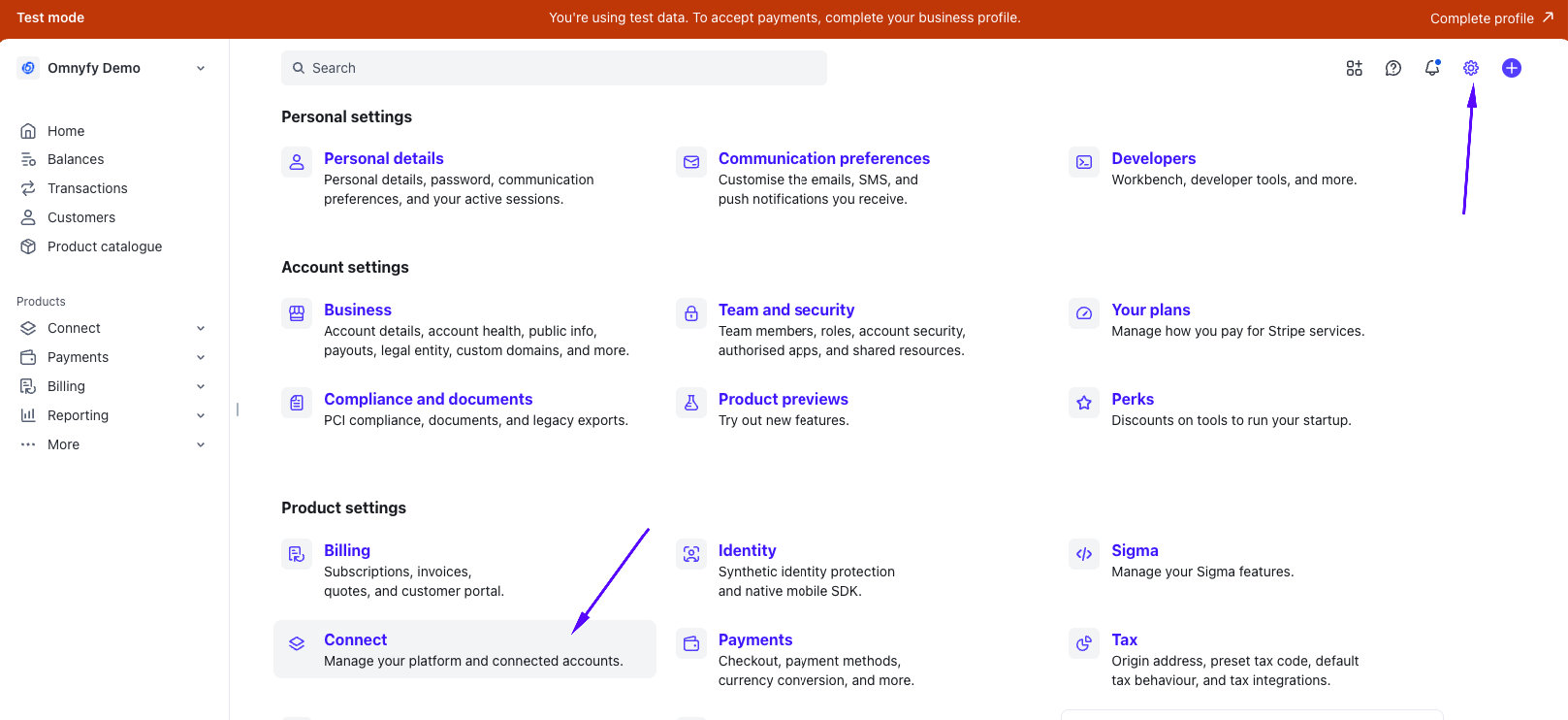Click the Test mode label
This screenshot has width=1568, height=720.
[50, 17]
